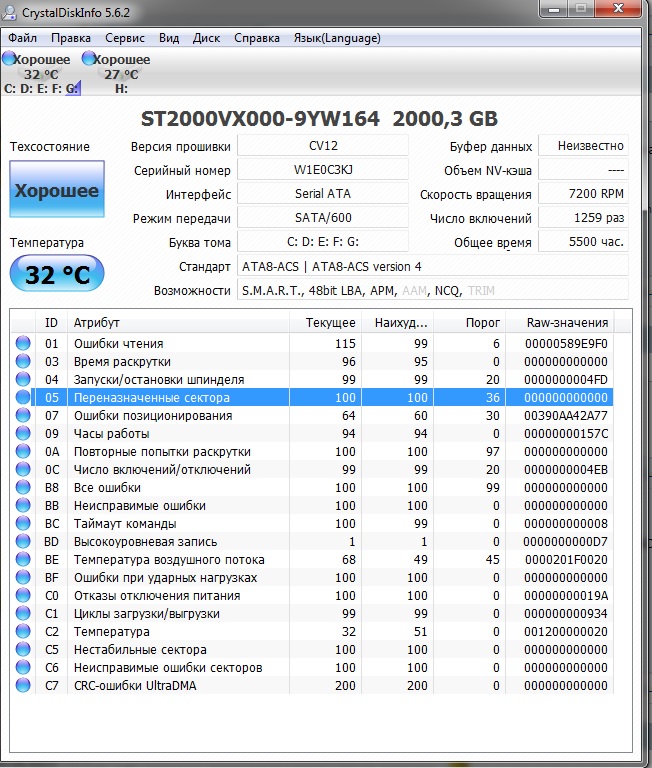
Task: Open the Сервис menu
Action: point(125,38)
